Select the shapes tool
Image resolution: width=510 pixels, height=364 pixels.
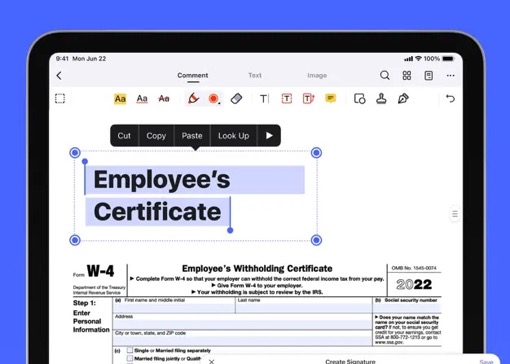pos(360,99)
